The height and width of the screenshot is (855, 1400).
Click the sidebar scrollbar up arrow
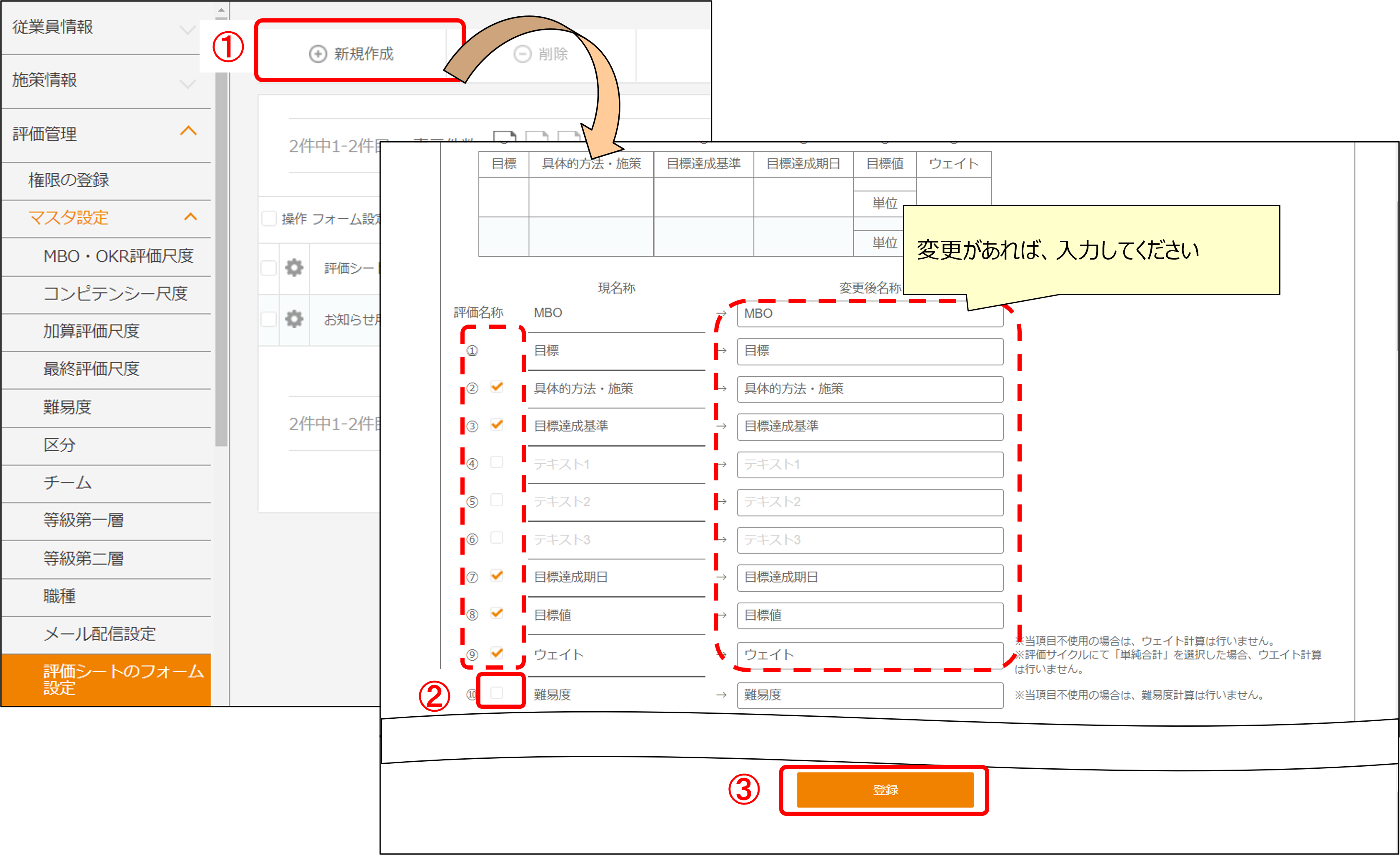coord(221,10)
